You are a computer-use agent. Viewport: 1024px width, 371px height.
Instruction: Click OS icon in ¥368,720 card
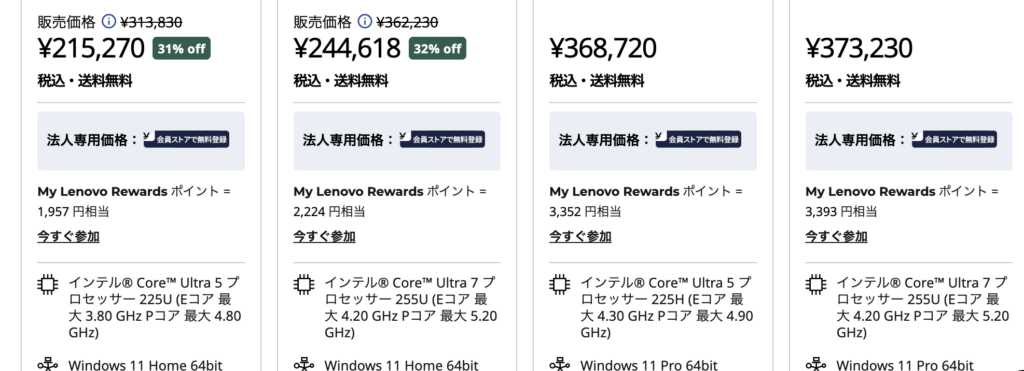(559, 364)
